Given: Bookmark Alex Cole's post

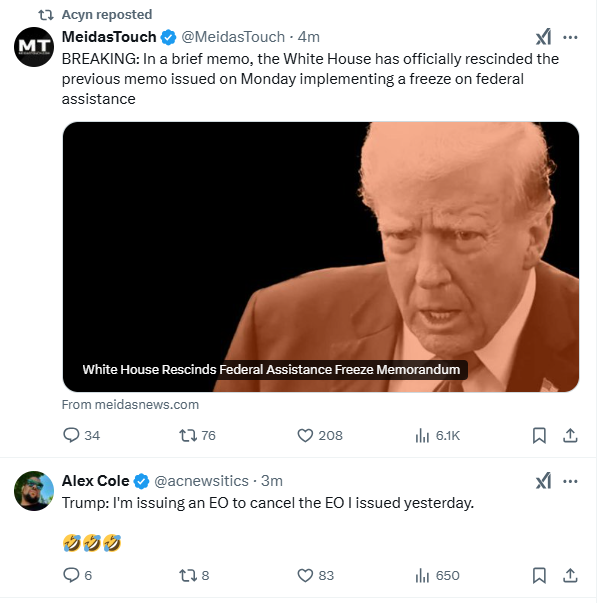Looking at the screenshot, I should click(539, 575).
